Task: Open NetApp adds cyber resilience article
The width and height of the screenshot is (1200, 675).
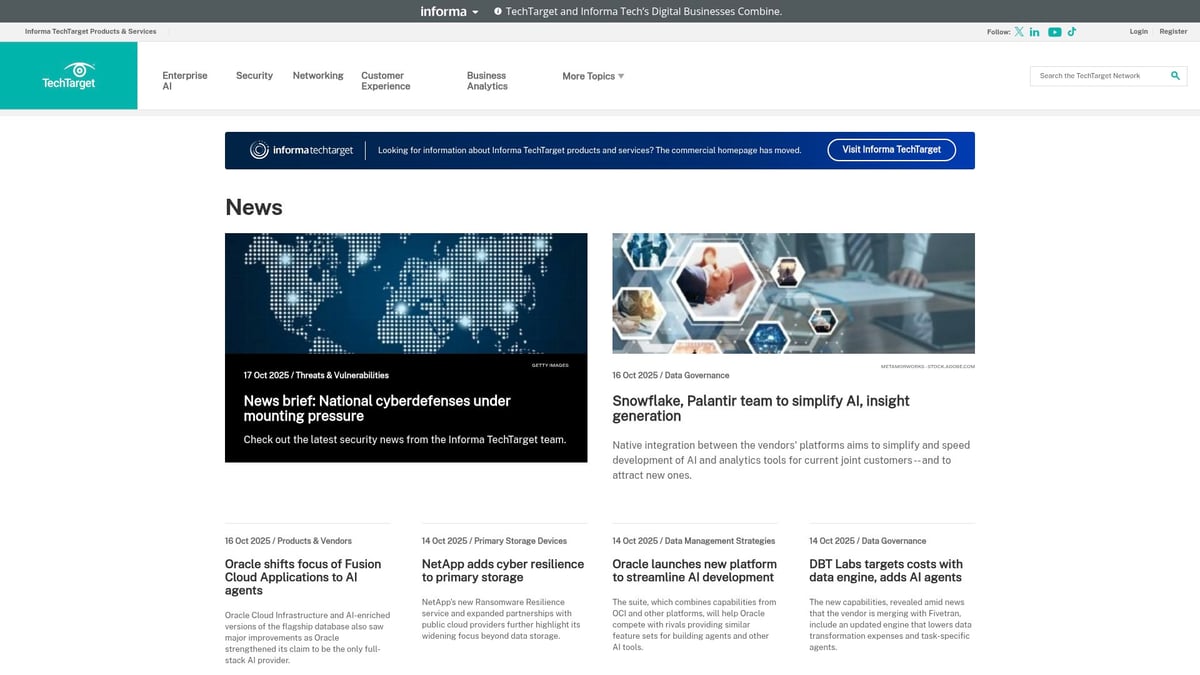Action: point(503,571)
